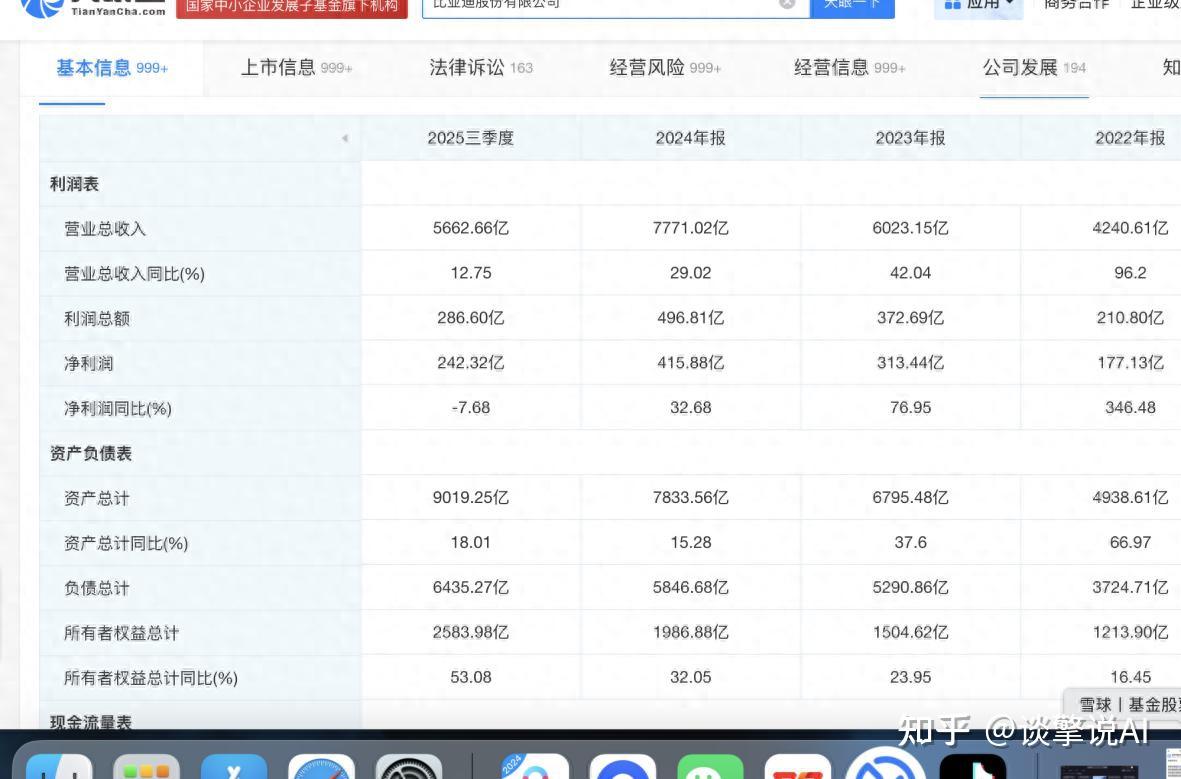Image resolution: width=1181 pixels, height=779 pixels.
Task: Click the 5290.86亿 total liabilities cell
Action: (911, 587)
